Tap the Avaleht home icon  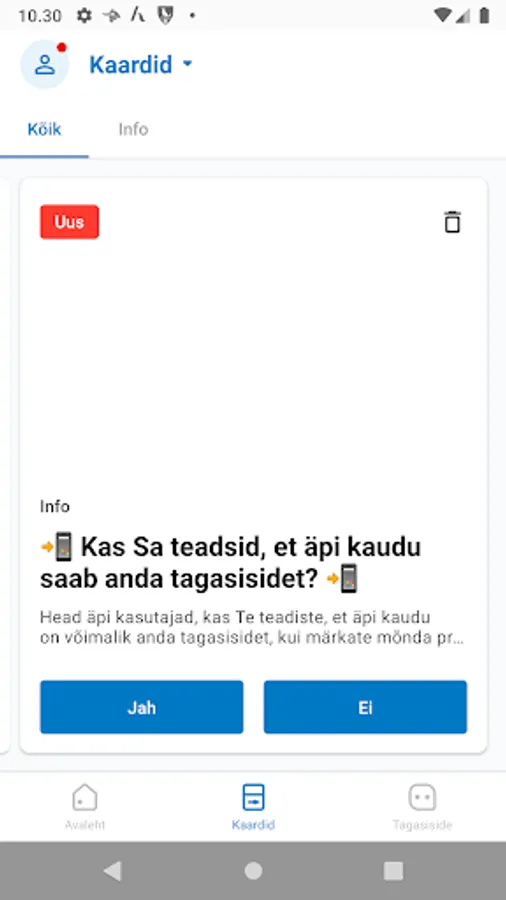tap(85, 797)
